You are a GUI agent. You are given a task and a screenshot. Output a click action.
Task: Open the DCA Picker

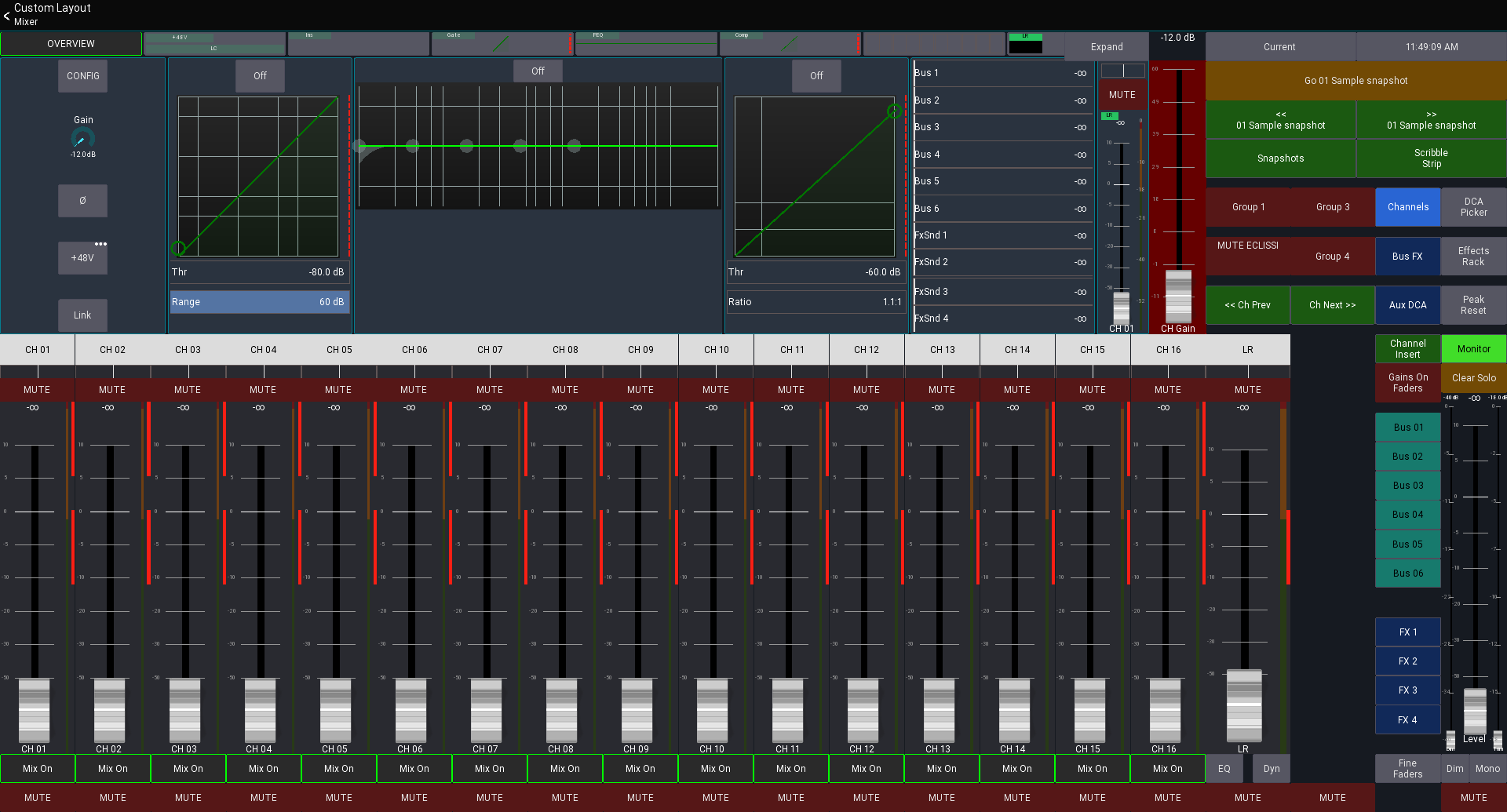tap(1472, 206)
